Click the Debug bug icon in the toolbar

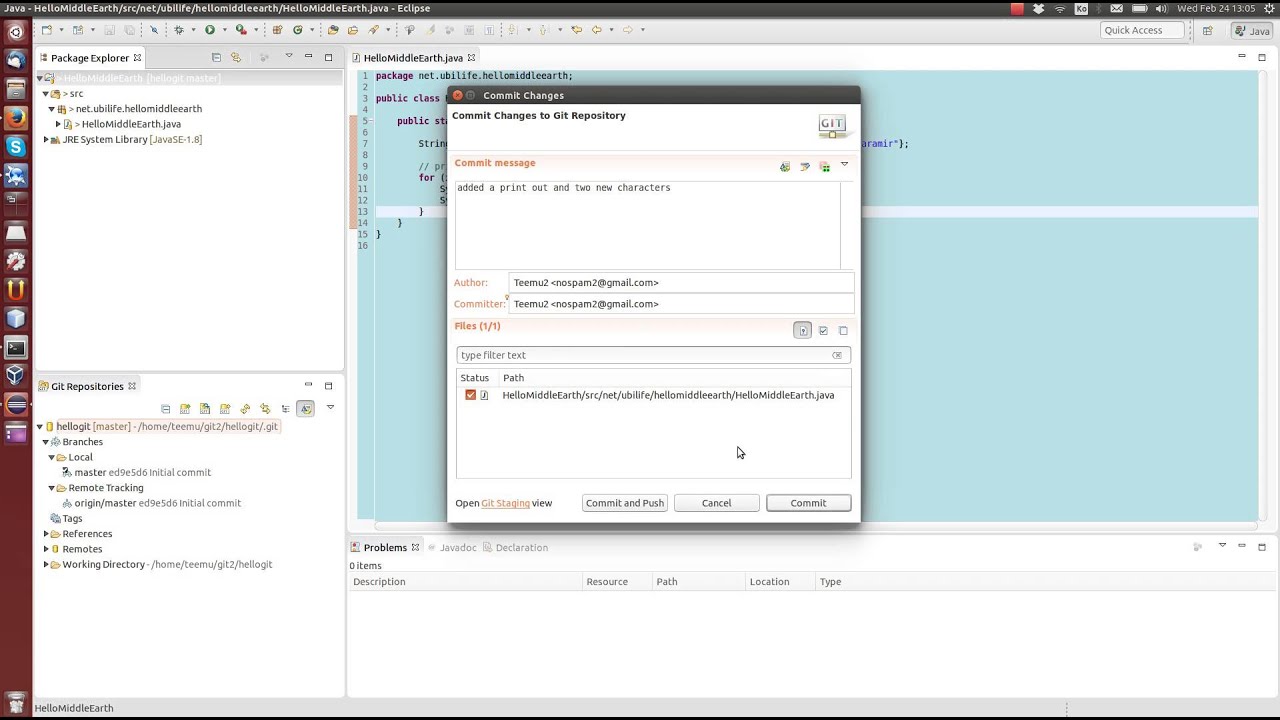(x=179, y=30)
